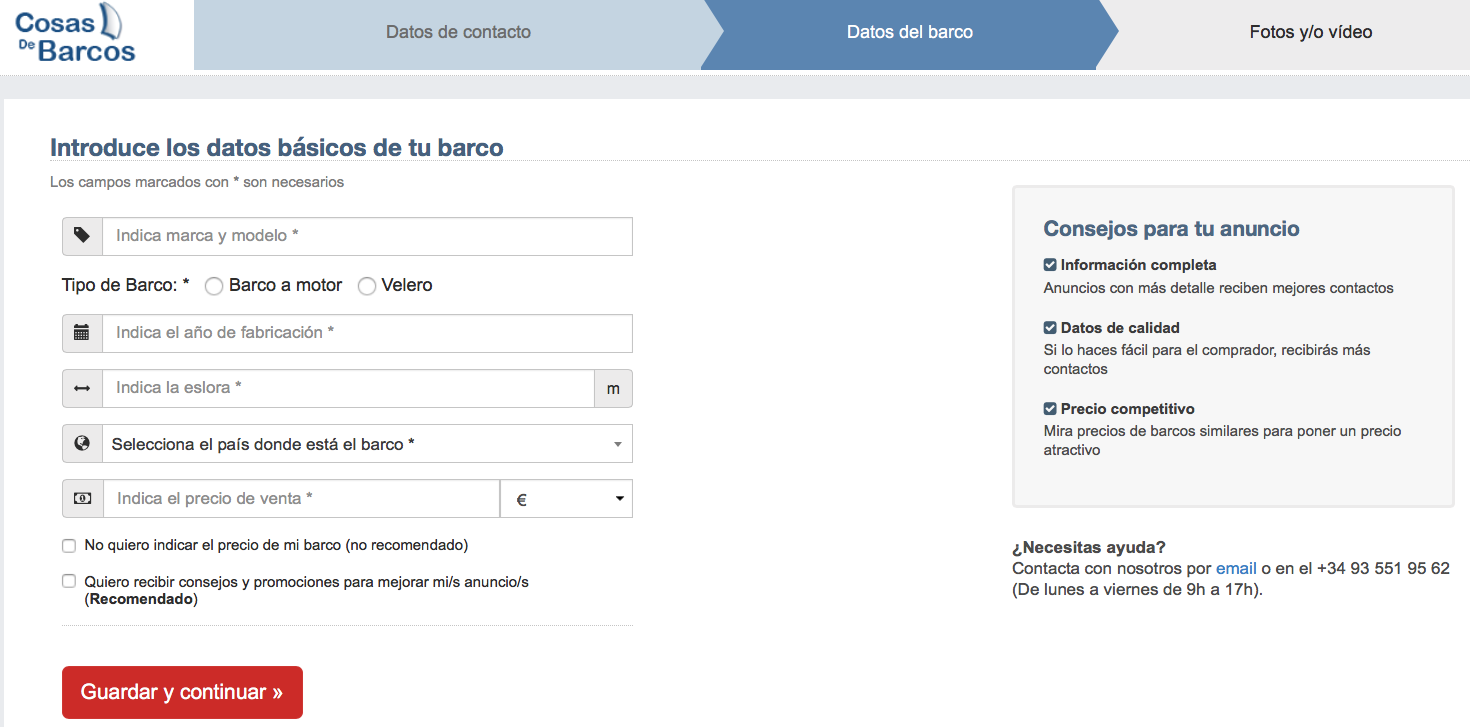Click the checkmark icon next to Precio competitivo
This screenshot has width=1470, height=727.
click(x=1050, y=409)
